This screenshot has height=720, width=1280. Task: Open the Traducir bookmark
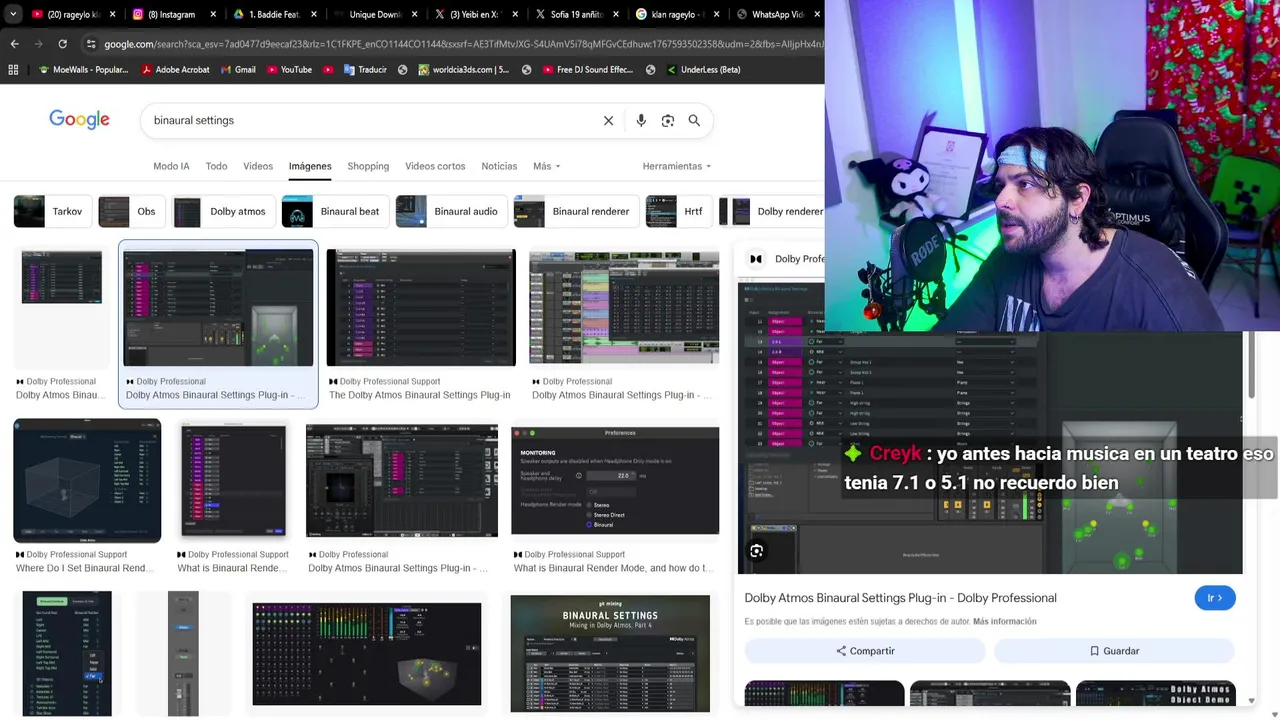click(x=365, y=70)
